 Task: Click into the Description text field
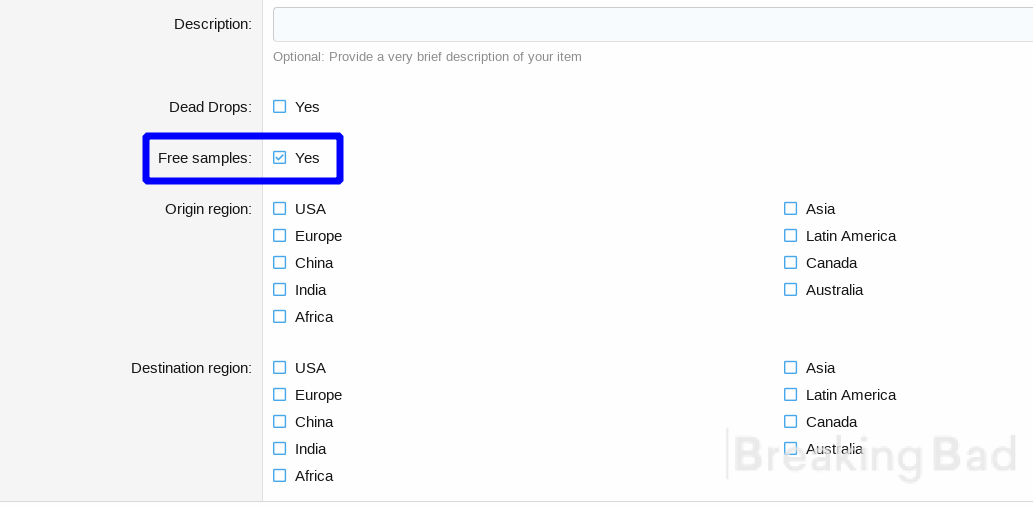point(653,24)
